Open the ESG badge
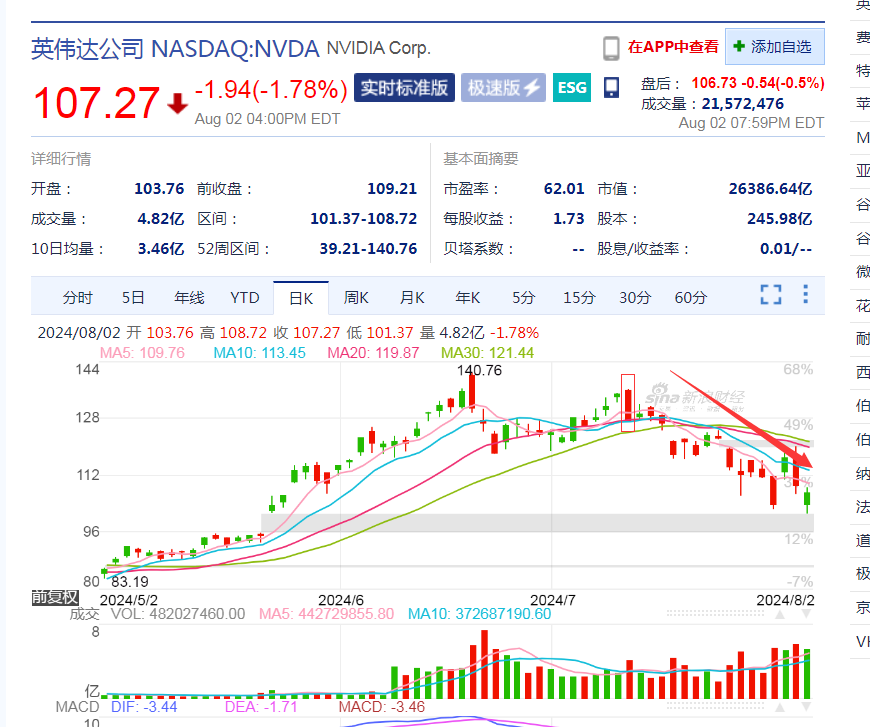This screenshot has height=727, width=870. [572, 88]
